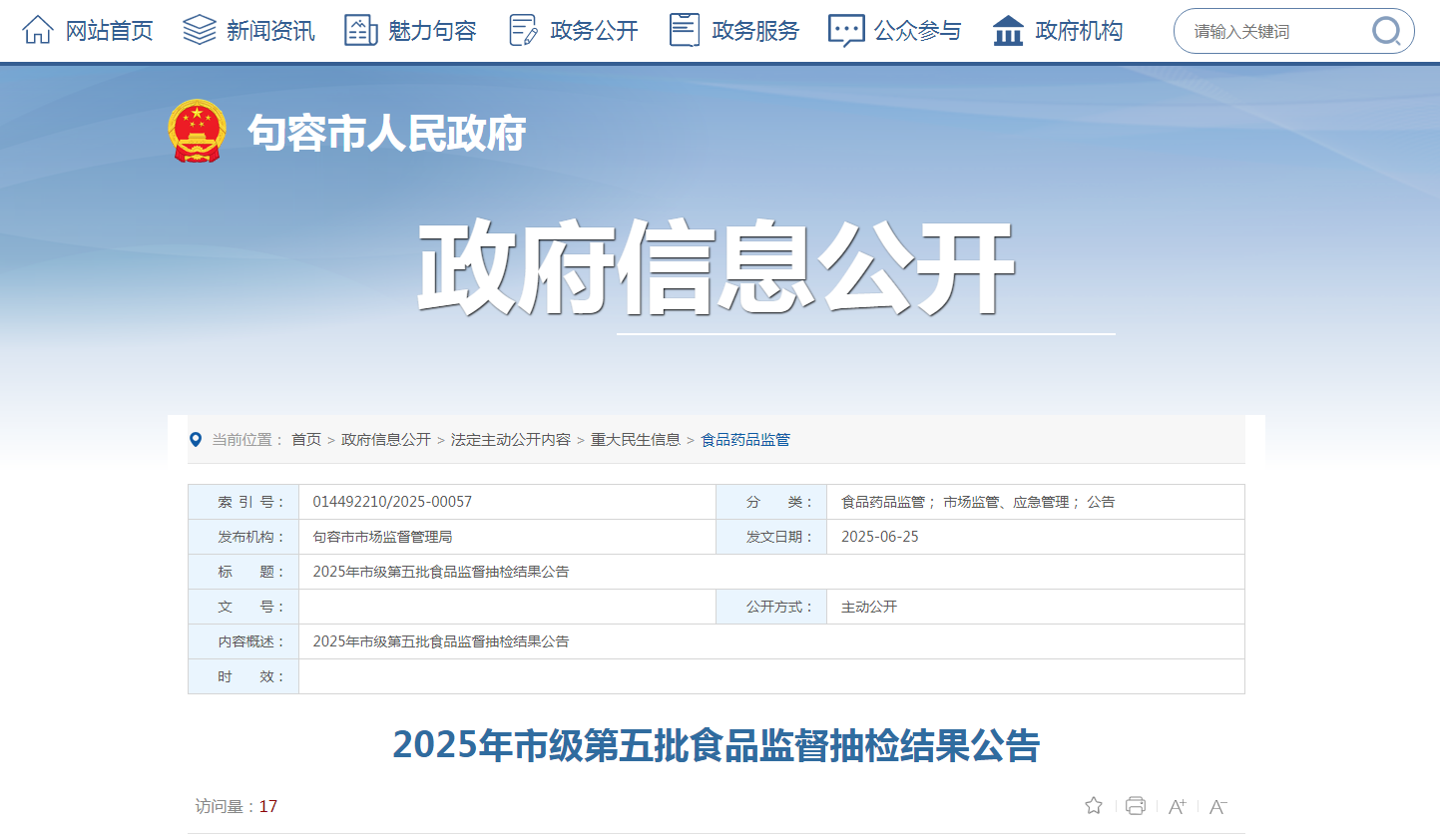Go to 法定主动公开内容 breadcrumb link
The height and width of the screenshot is (840, 1440).
[x=511, y=439]
